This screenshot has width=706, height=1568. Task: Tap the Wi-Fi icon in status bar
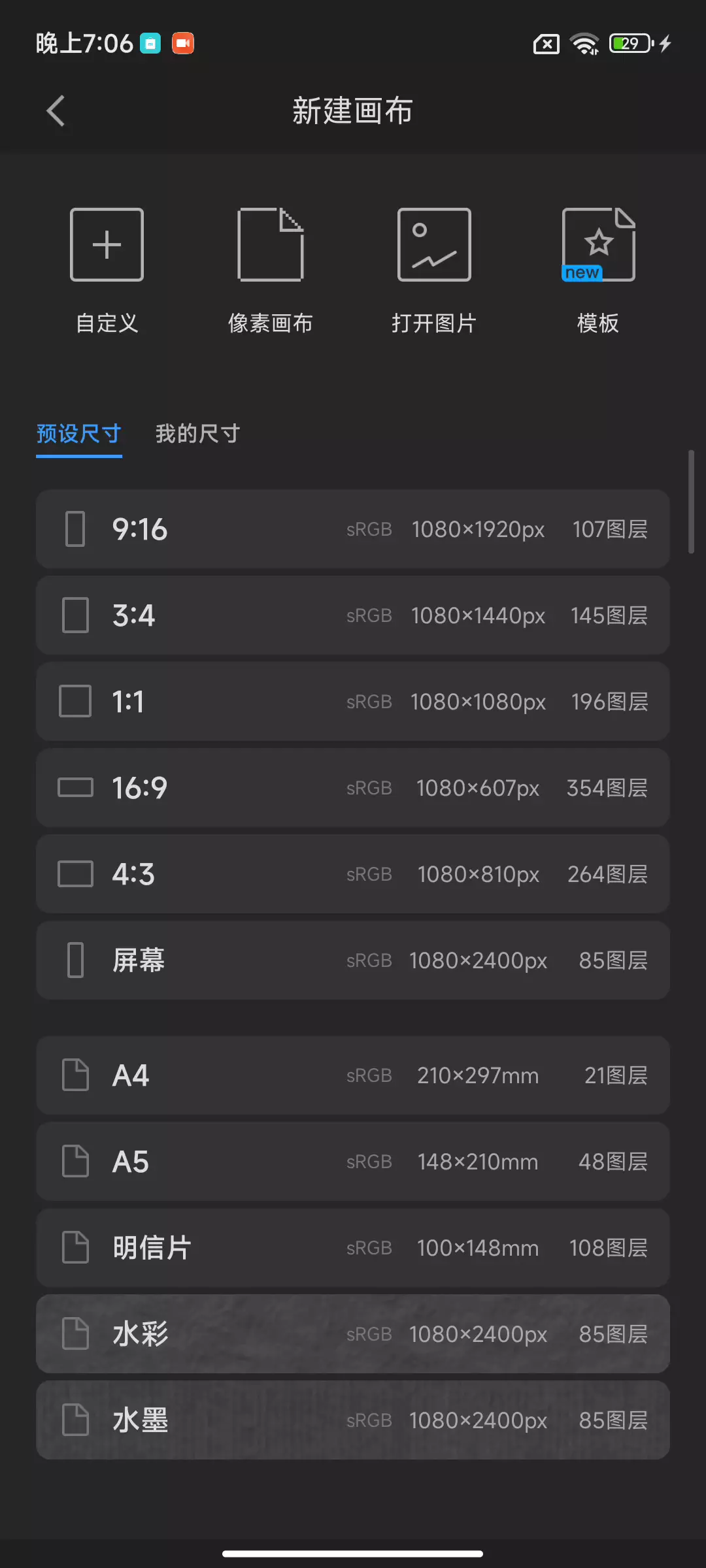[584, 44]
